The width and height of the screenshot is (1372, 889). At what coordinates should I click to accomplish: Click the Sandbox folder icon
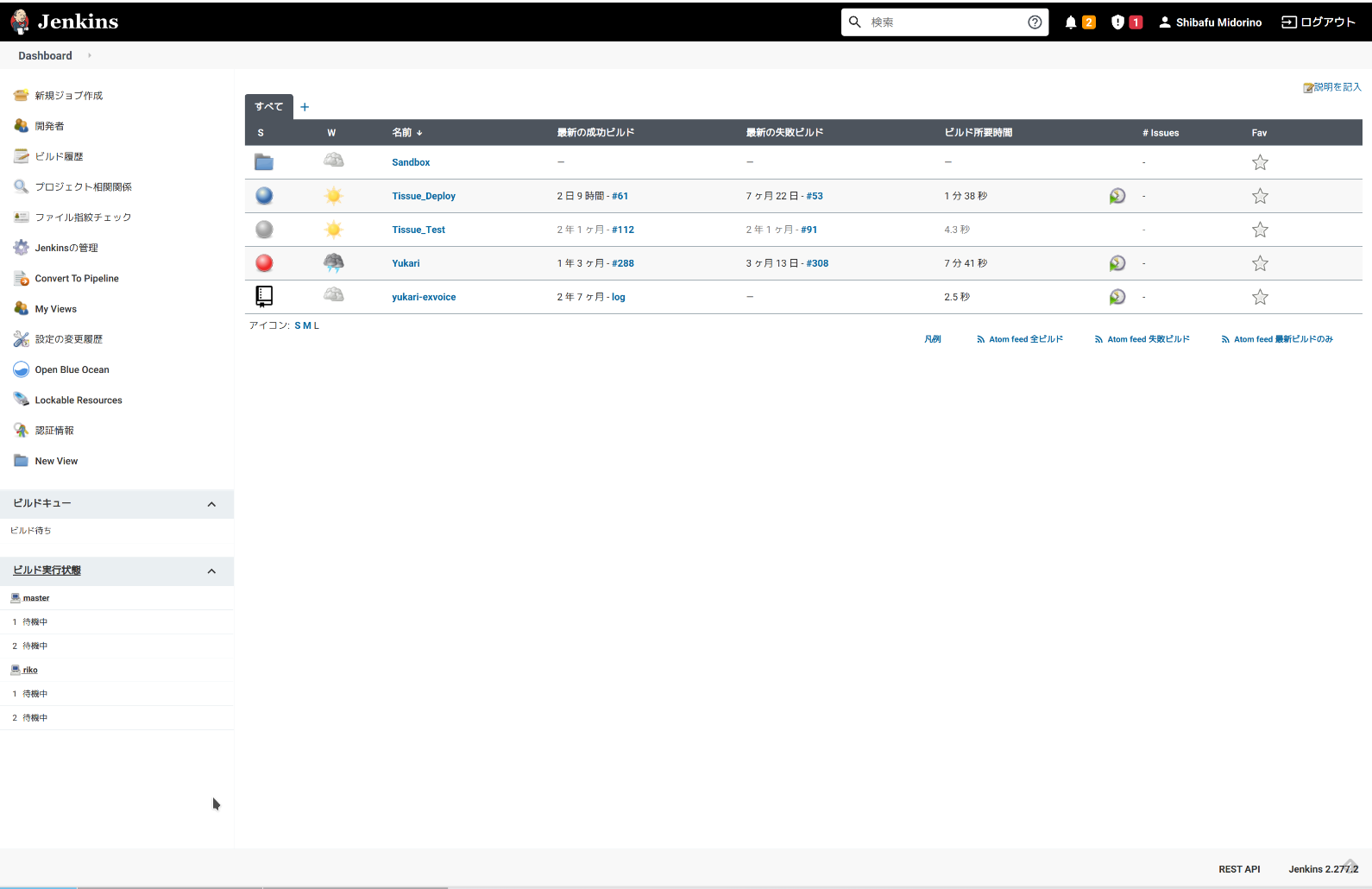[264, 162]
